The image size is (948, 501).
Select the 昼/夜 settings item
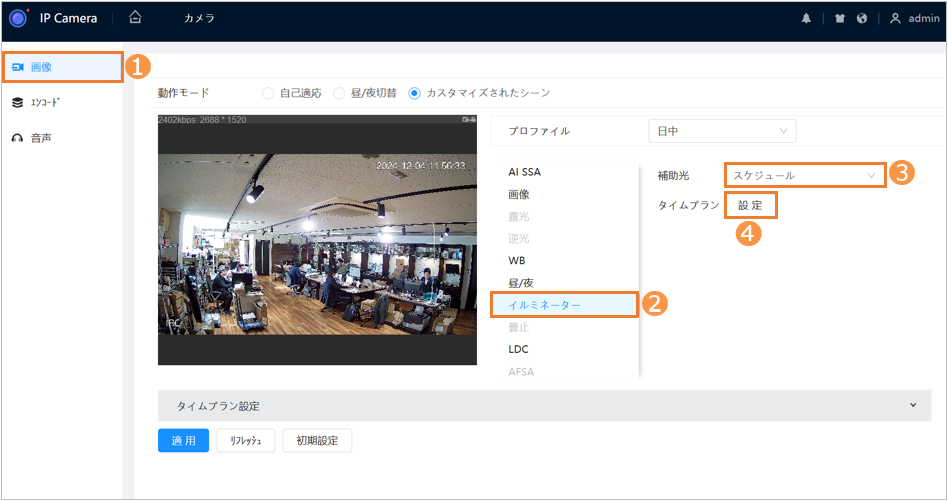(521, 283)
